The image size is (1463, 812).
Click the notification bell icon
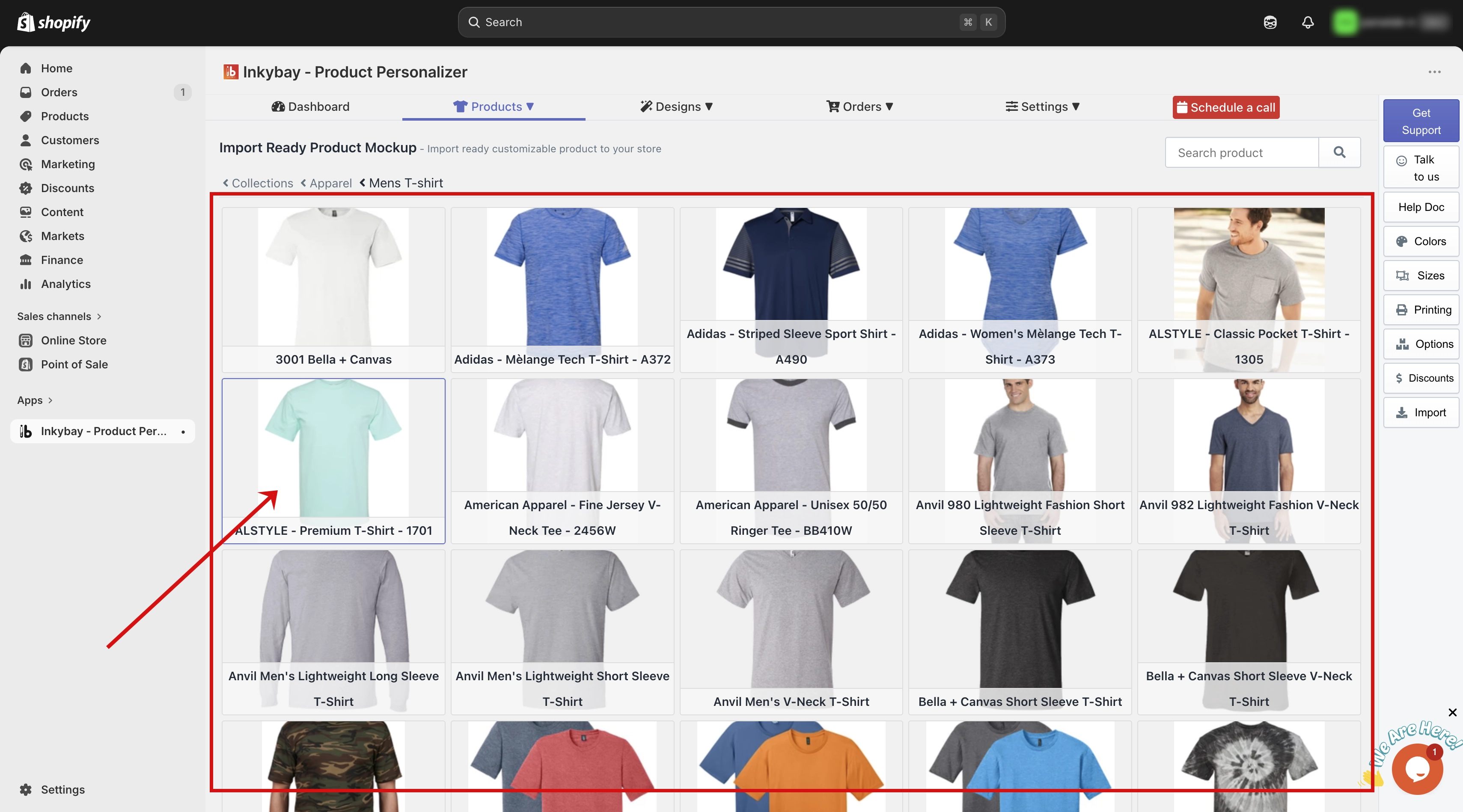(1307, 22)
